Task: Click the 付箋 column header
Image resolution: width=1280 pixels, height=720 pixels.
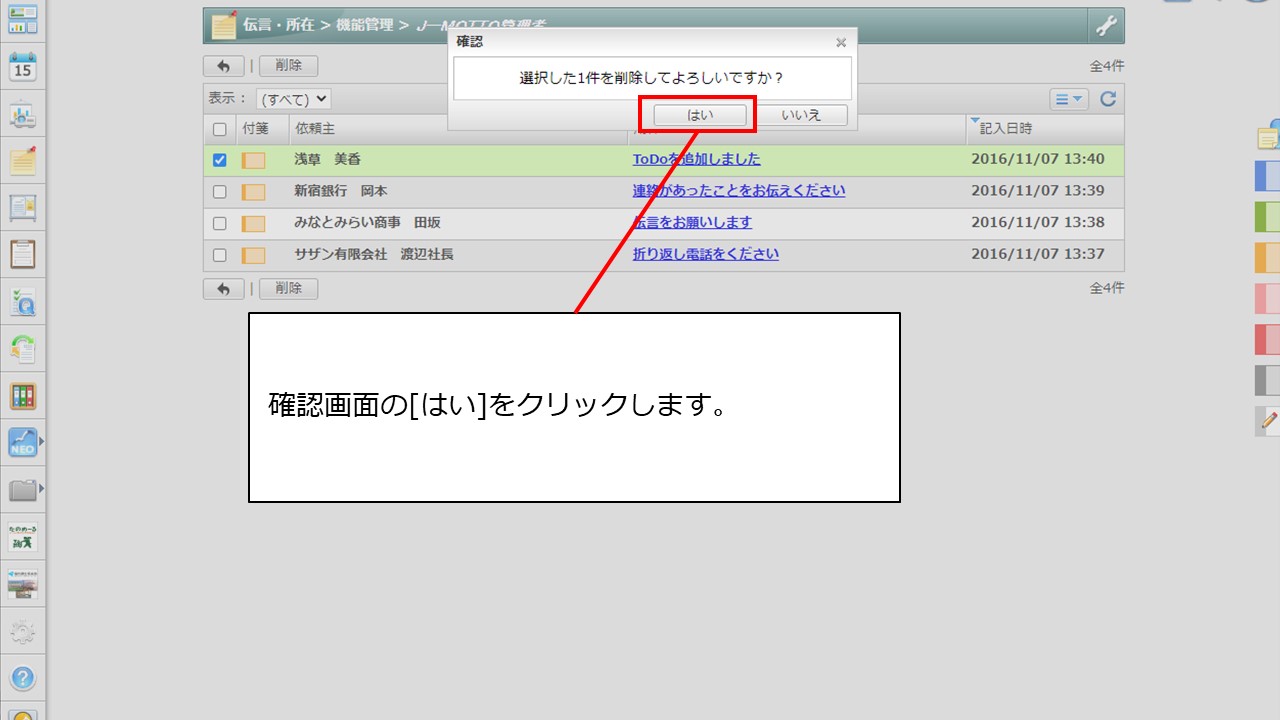Action: (x=256, y=129)
